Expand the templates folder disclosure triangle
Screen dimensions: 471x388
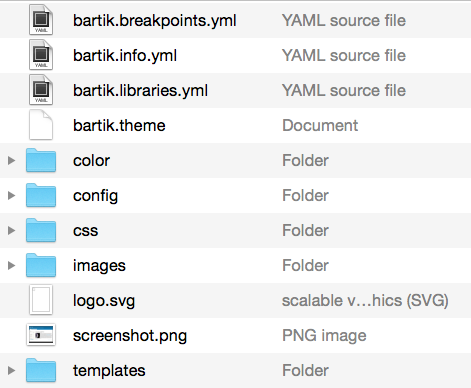[x=11, y=370]
